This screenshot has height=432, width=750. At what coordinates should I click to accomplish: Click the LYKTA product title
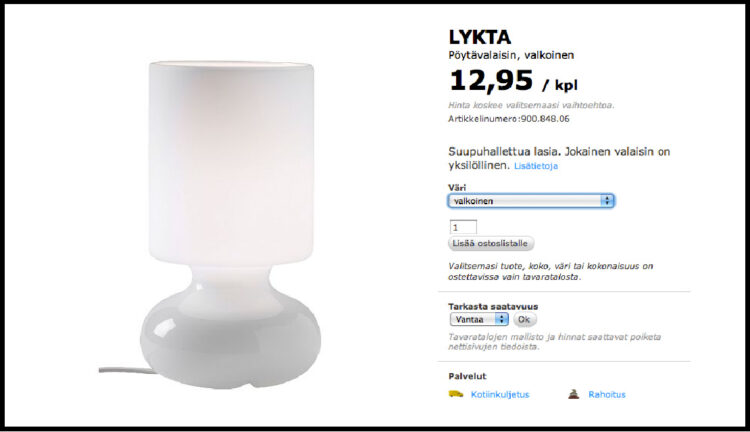click(480, 37)
